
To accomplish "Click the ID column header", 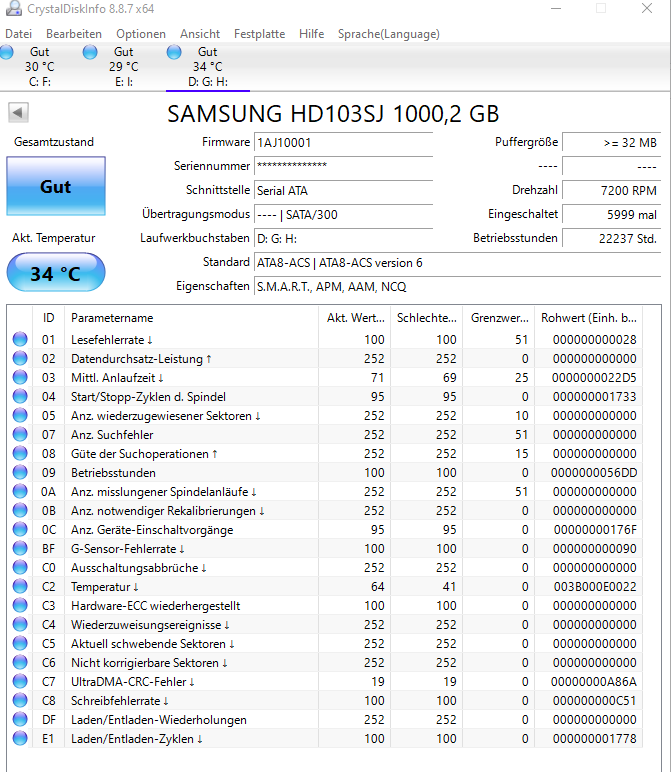I will [x=48, y=318].
